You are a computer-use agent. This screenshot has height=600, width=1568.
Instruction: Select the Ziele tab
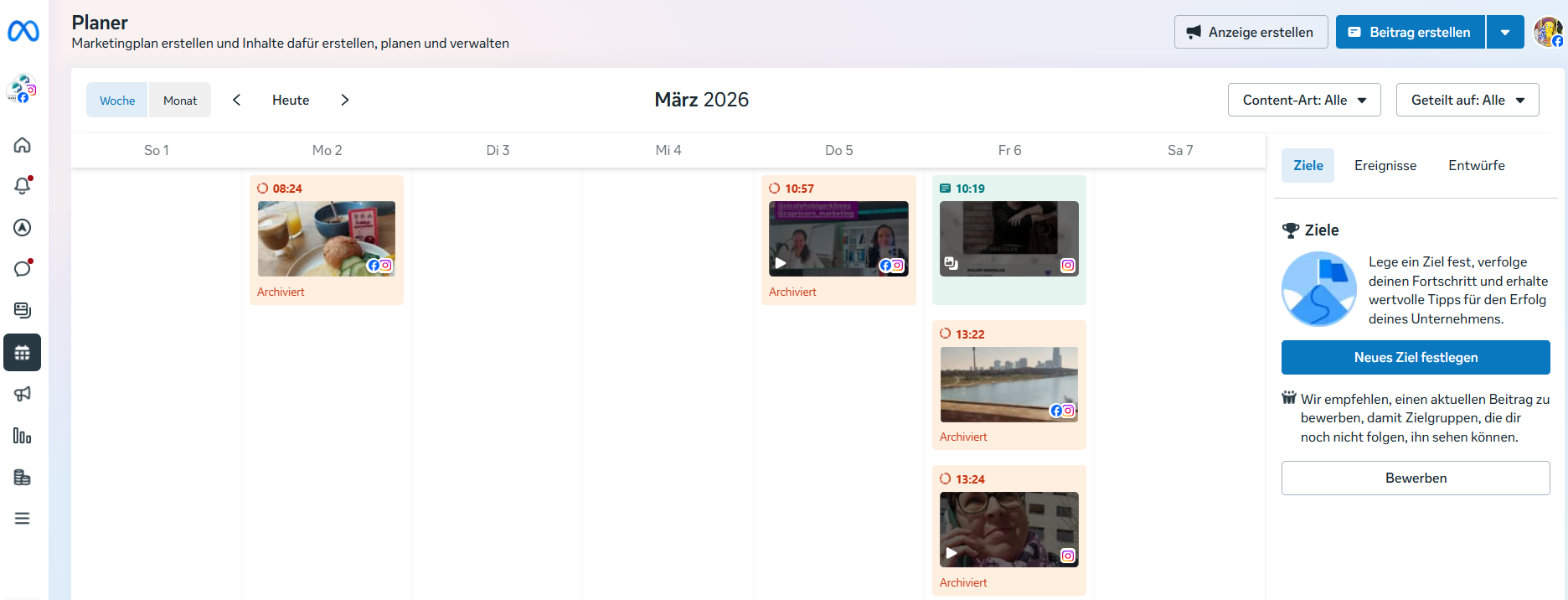[x=1308, y=166]
